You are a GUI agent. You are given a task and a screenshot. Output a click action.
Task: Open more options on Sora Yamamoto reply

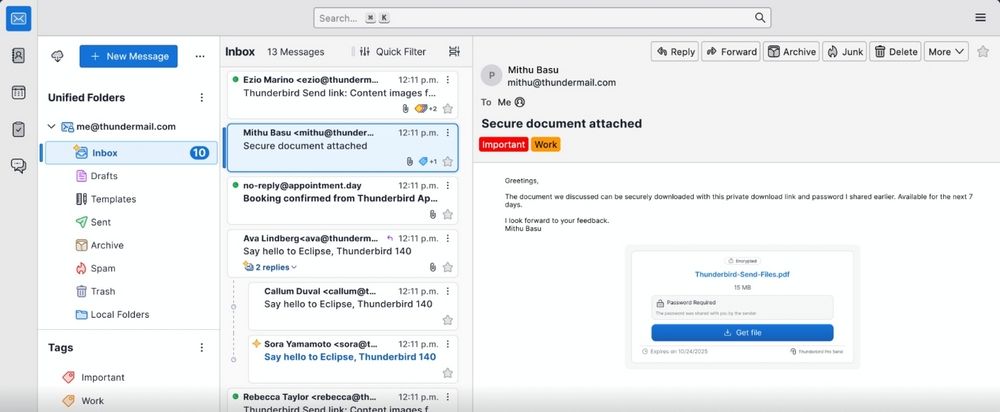tap(448, 344)
